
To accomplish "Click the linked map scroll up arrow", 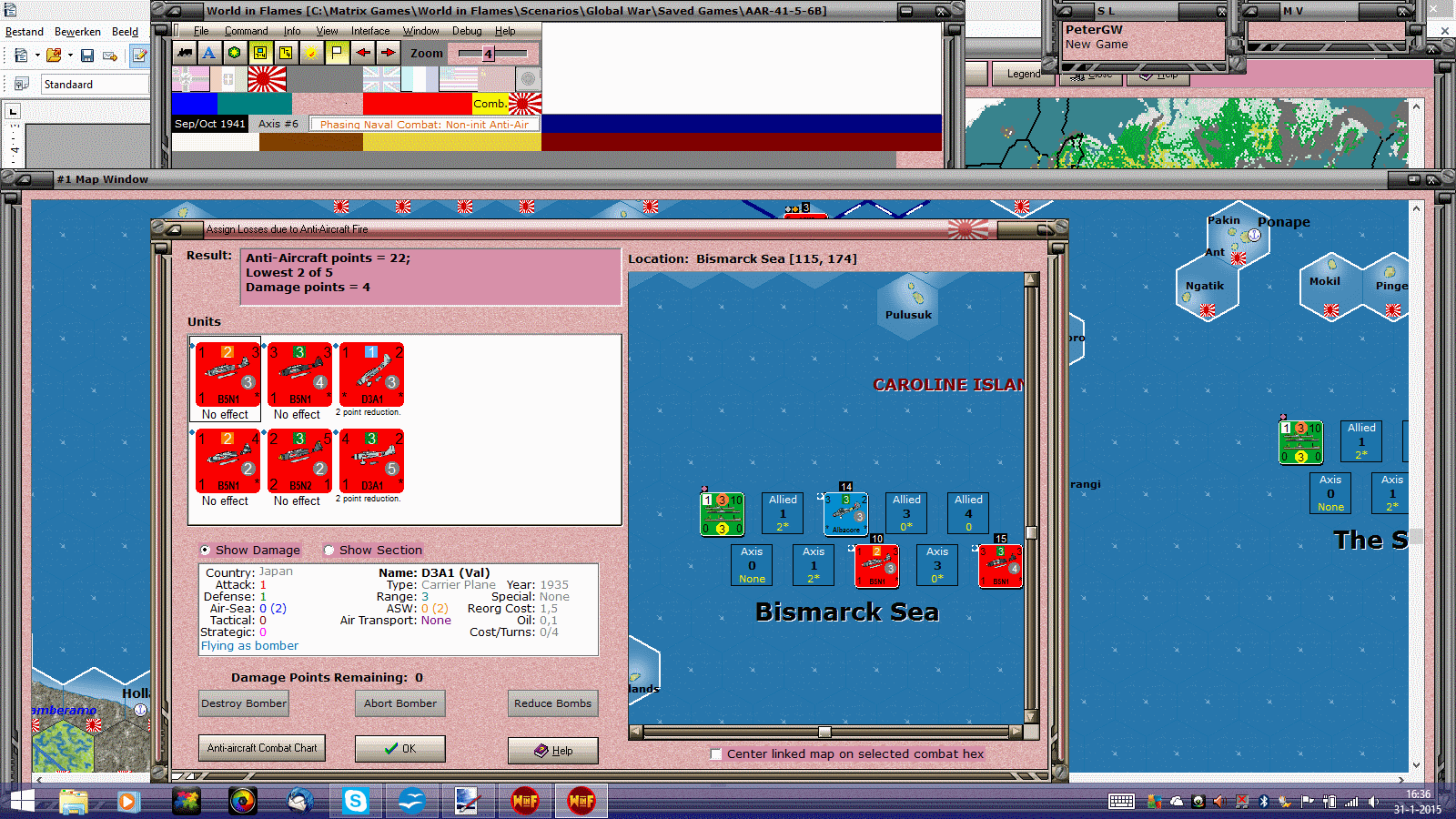I will coord(1031,279).
